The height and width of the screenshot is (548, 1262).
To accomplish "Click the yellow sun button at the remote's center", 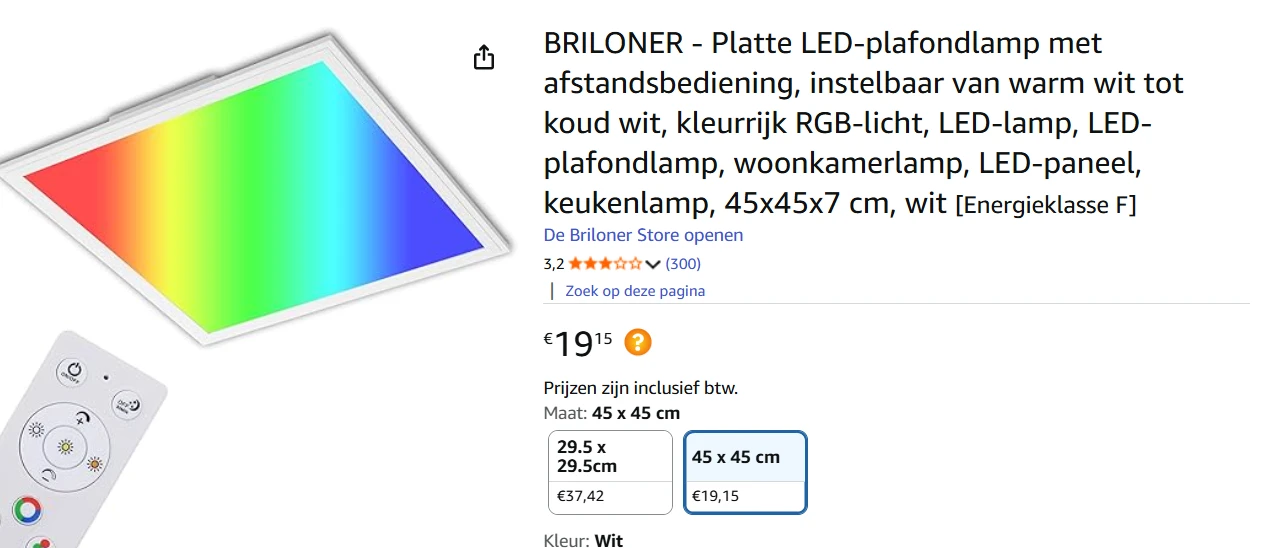I will point(66,446).
